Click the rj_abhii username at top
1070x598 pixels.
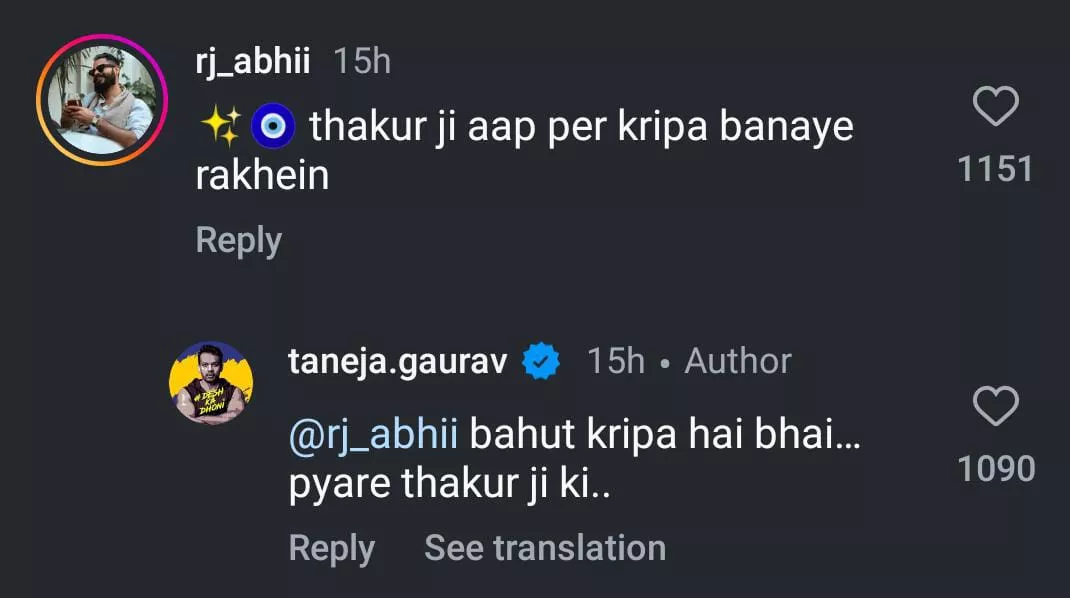point(254,62)
